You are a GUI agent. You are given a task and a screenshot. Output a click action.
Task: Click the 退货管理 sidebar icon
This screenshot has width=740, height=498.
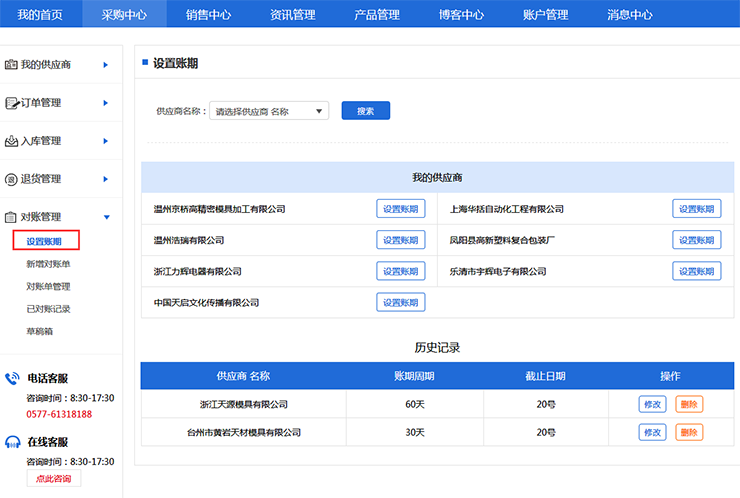[x=11, y=179]
